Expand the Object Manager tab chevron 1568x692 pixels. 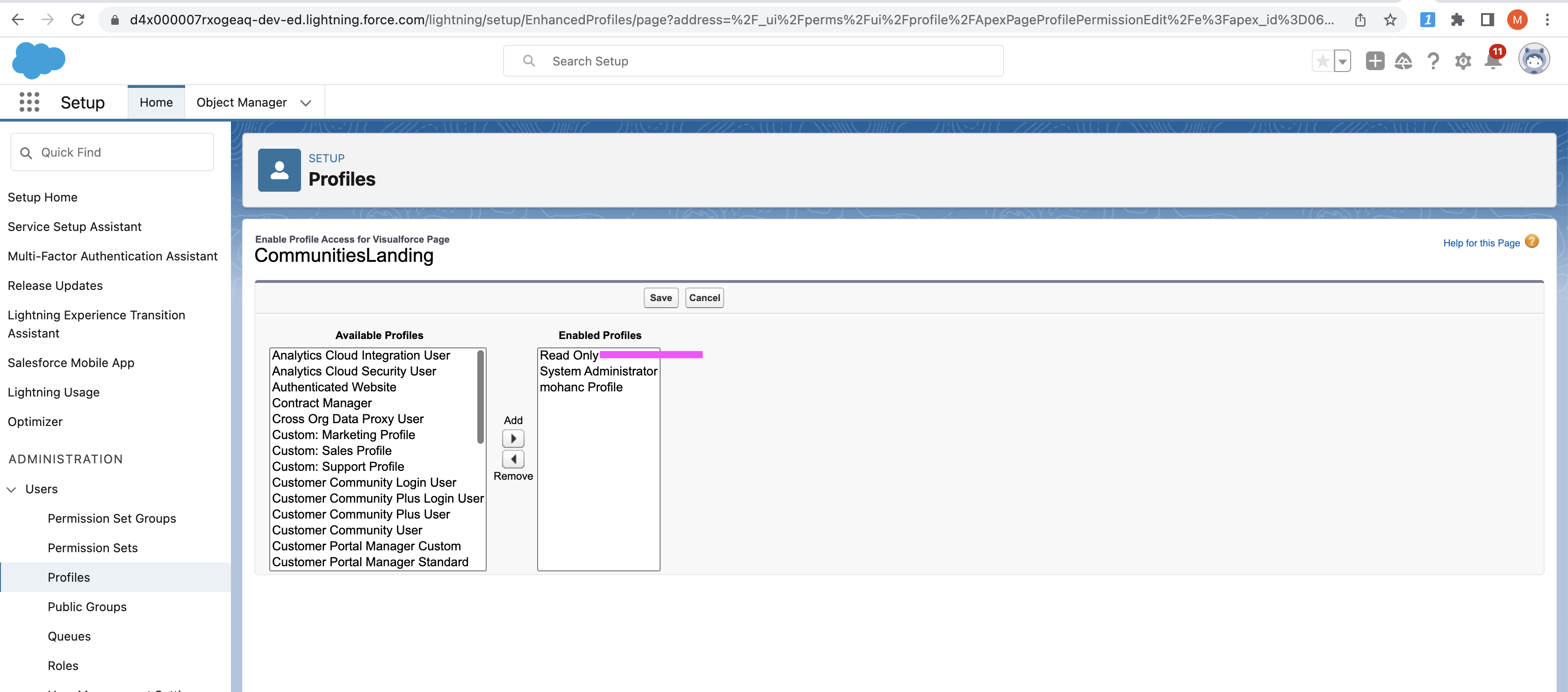(306, 103)
